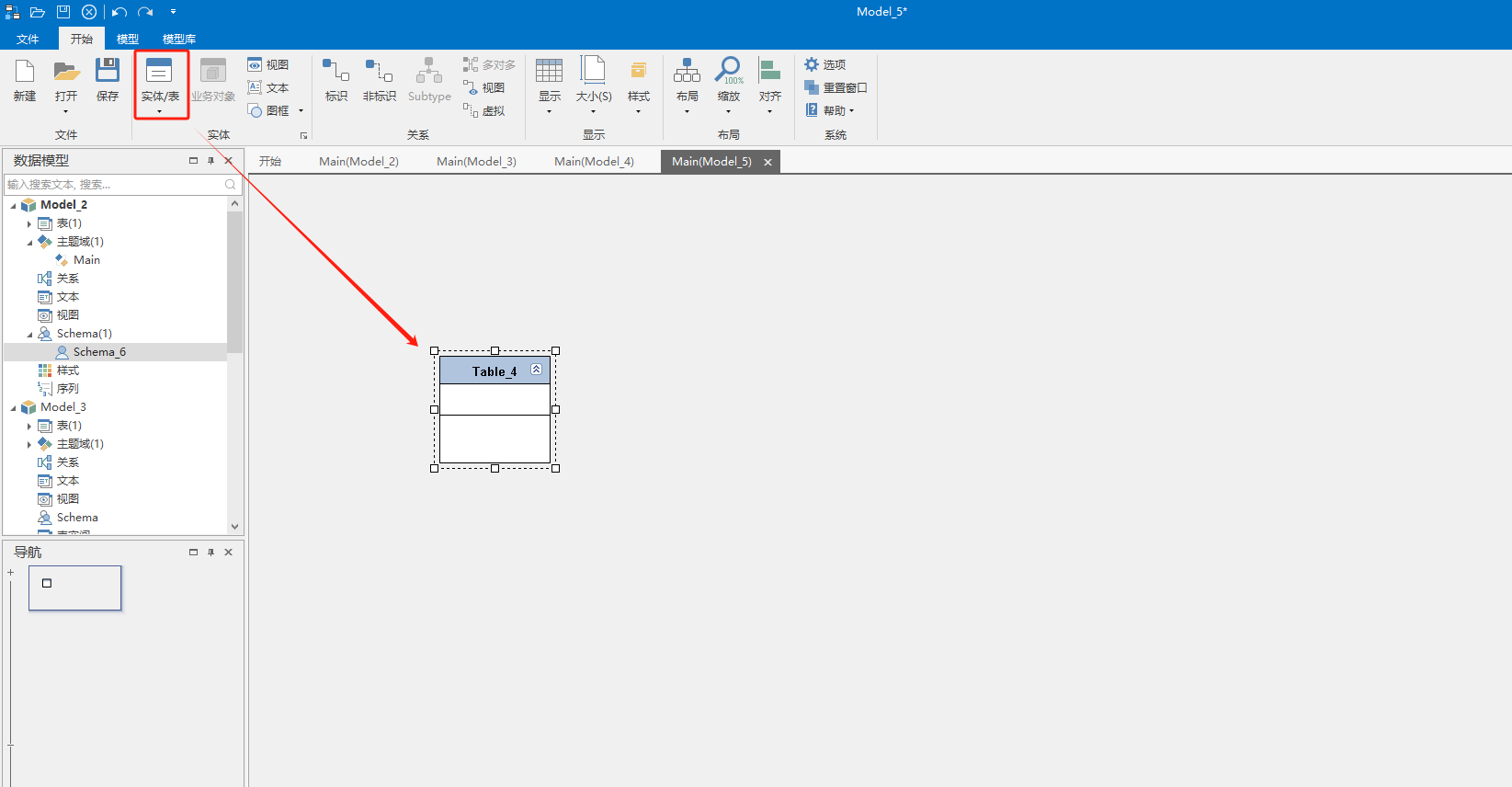Click the navigation preview thumbnail
This screenshot has height=787, width=1512.
click(x=74, y=587)
